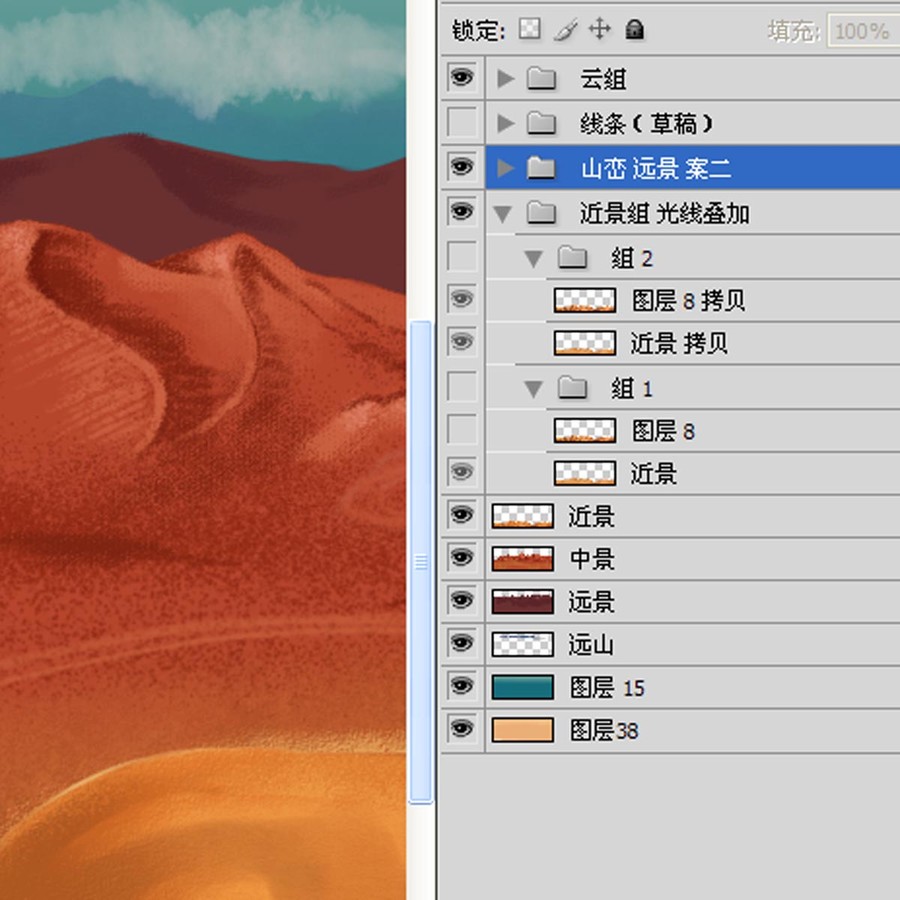Select the 图层 8 thumbnail

585,430
